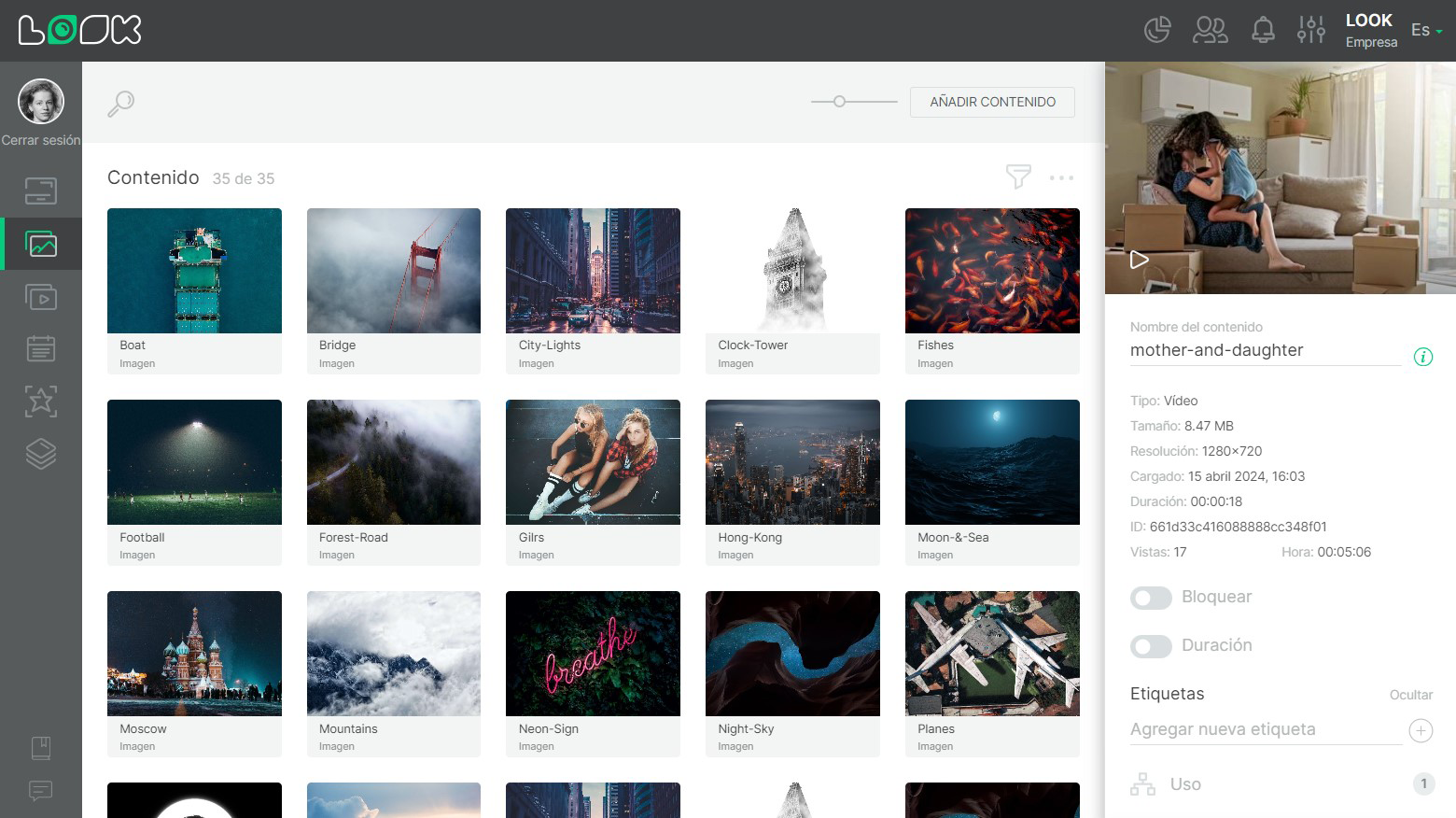Open the support chat icon
Image resolution: width=1456 pixels, height=818 pixels.
click(x=41, y=791)
